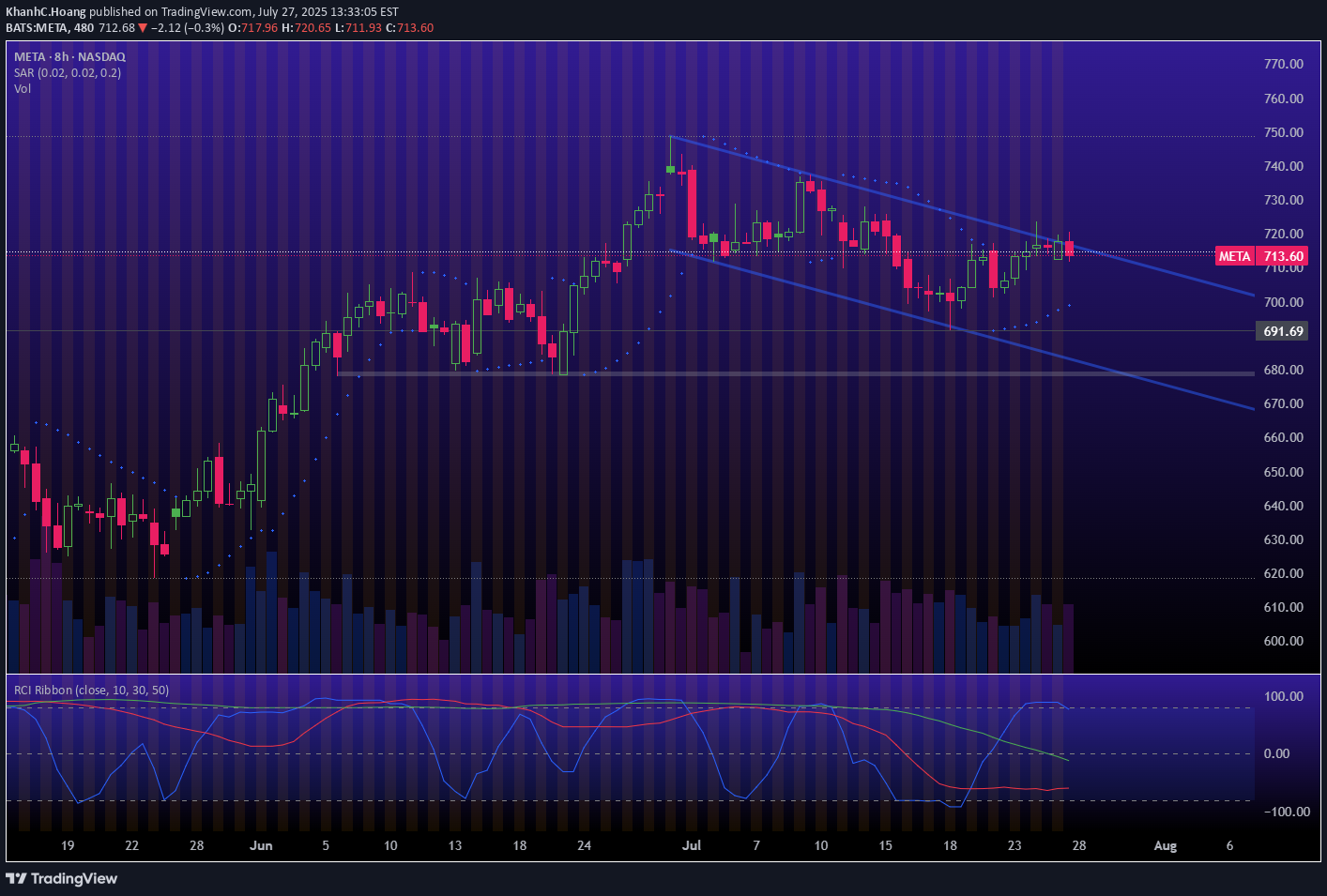Click the 610.00 price axis label
Image resolution: width=1327 pixels, height=896 pixels.
click(x=1283, y=607)
